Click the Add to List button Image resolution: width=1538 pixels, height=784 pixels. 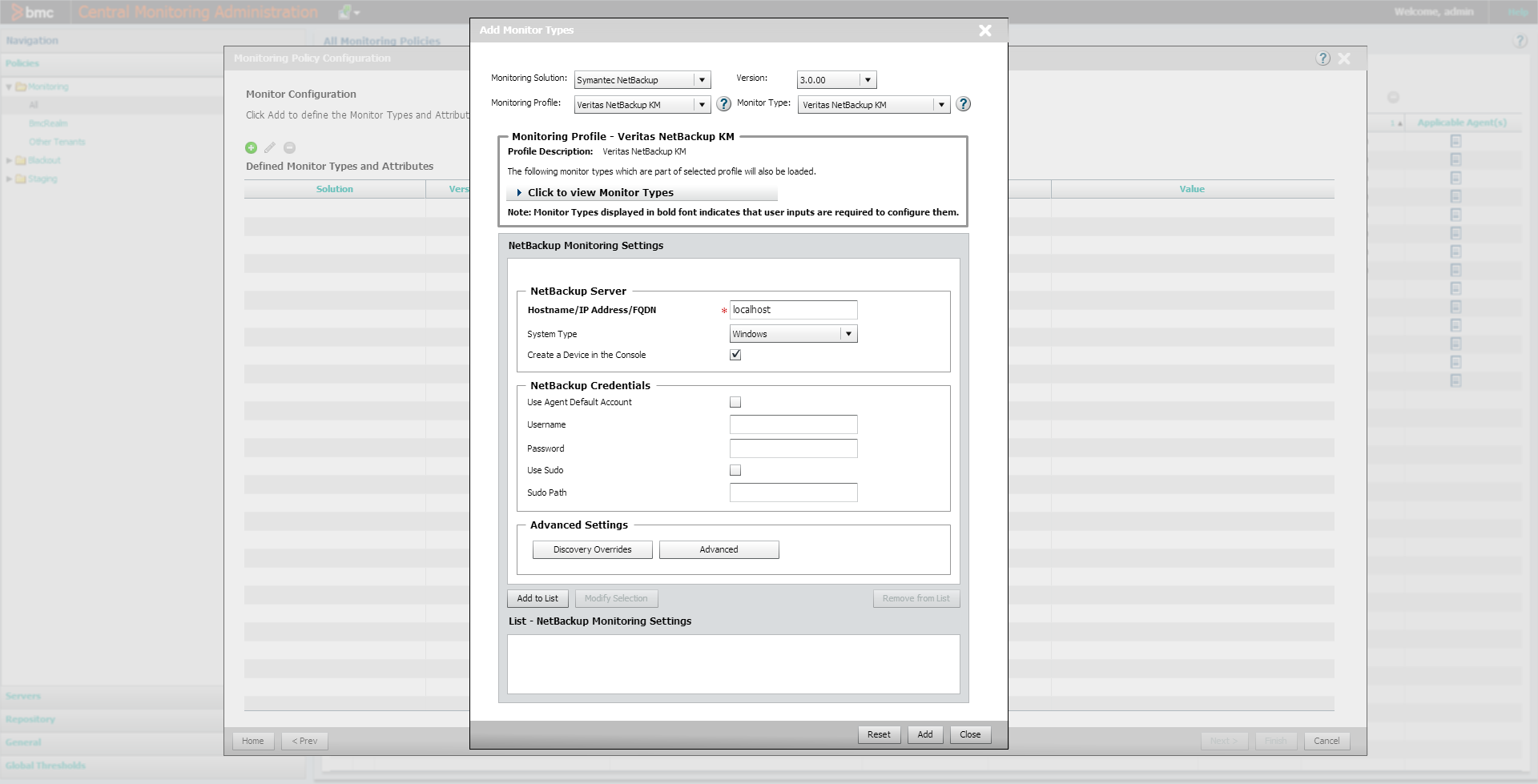537,598
